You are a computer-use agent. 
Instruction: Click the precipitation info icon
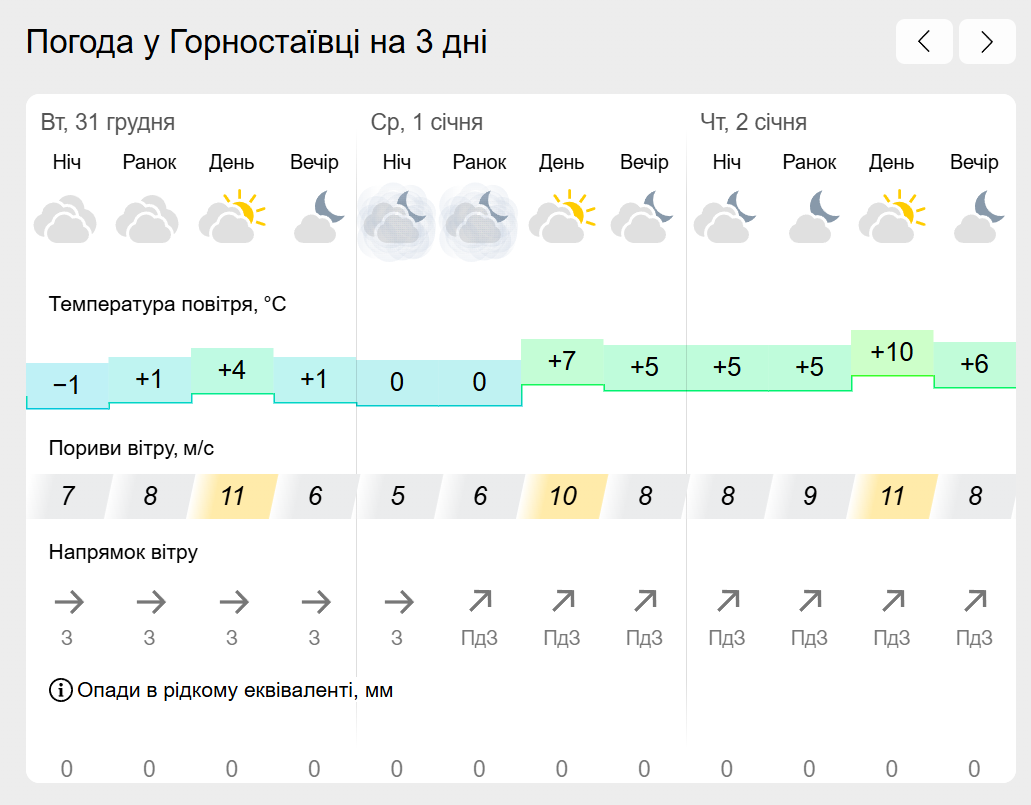click(x=60, y=690)
